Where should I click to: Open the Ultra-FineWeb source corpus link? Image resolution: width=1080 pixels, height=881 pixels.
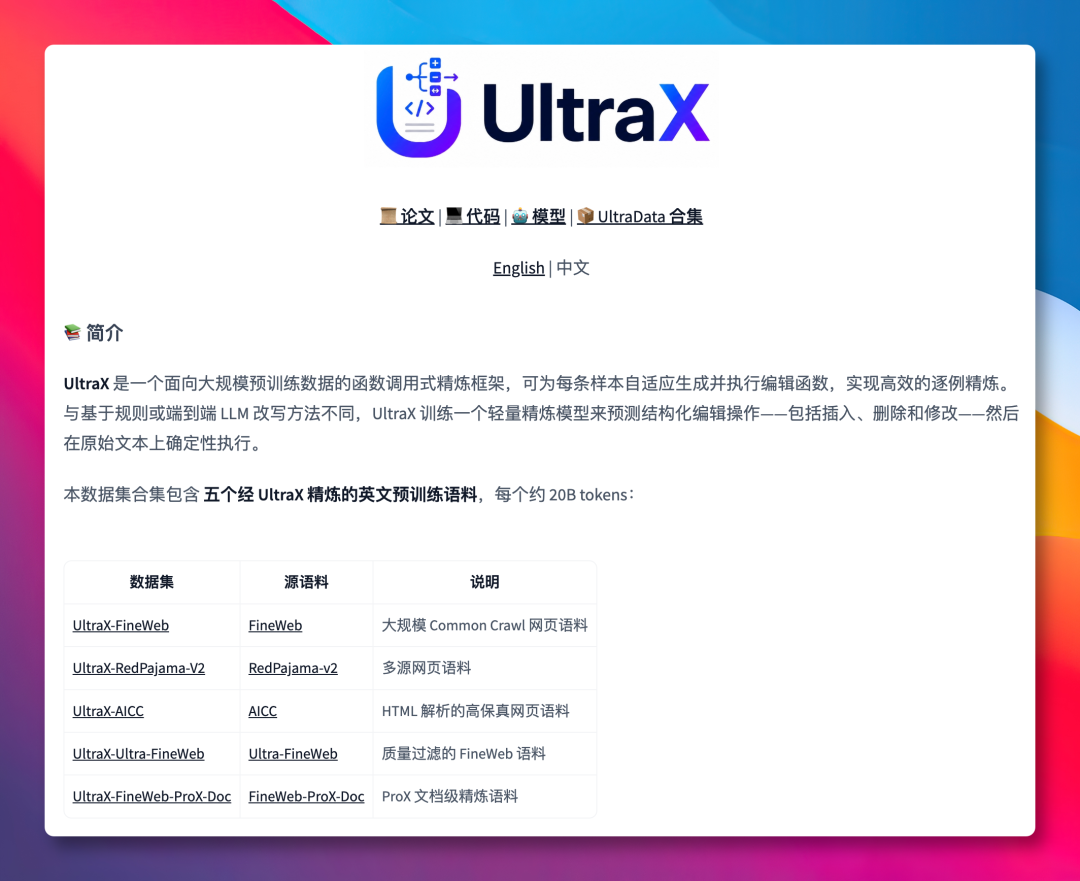tap(293, 754)
